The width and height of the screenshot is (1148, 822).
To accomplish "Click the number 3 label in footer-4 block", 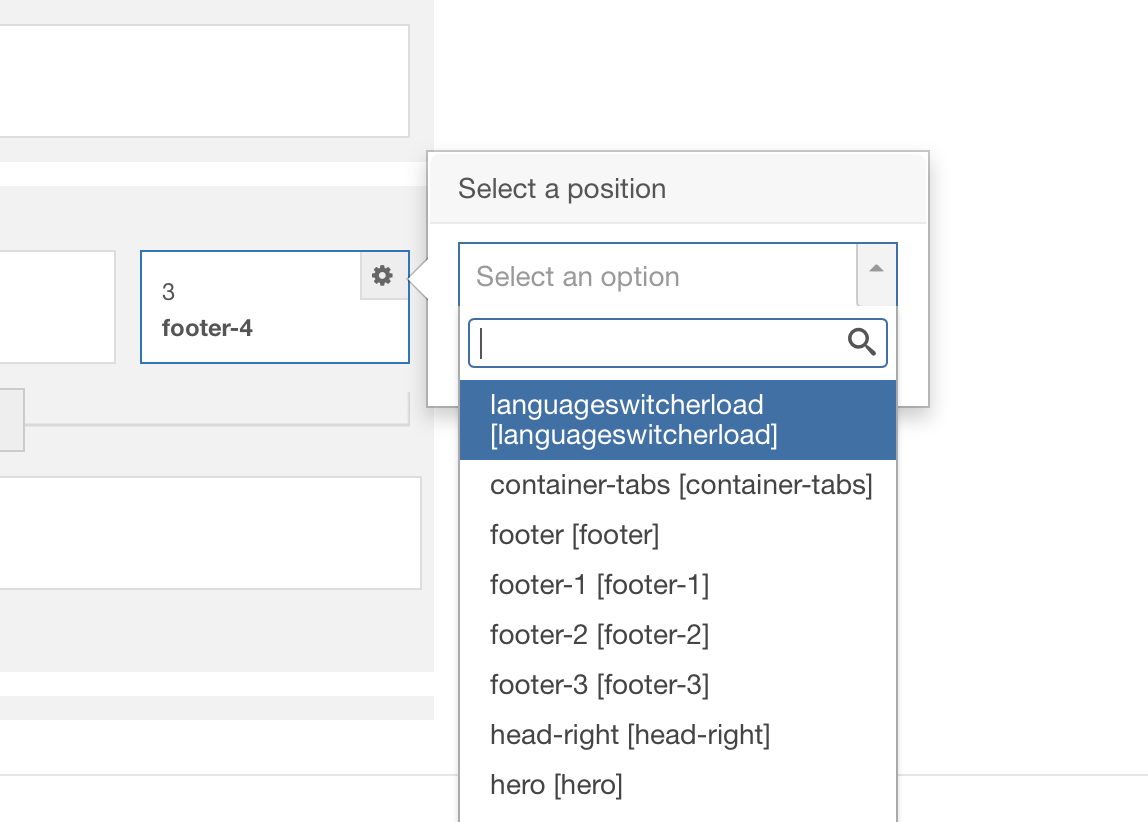I will [168, 292].
